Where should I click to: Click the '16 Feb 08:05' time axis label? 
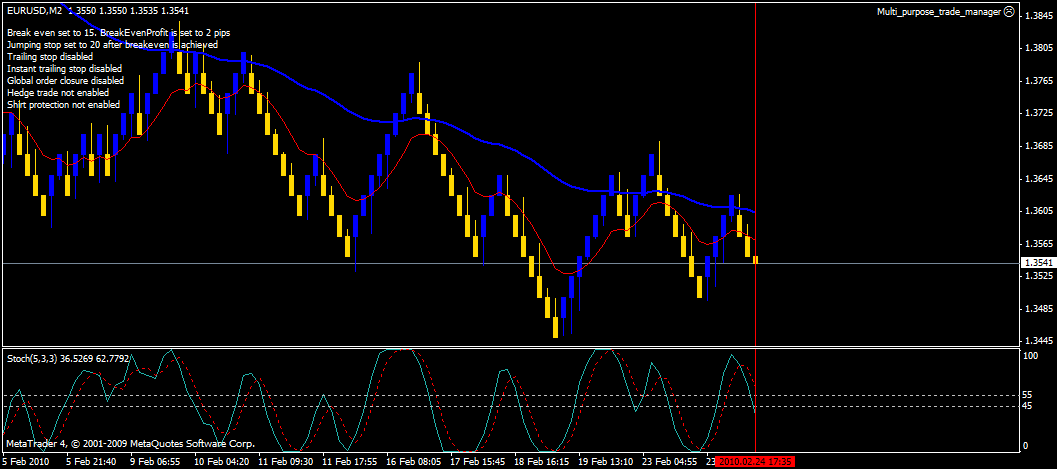(413, 462)
